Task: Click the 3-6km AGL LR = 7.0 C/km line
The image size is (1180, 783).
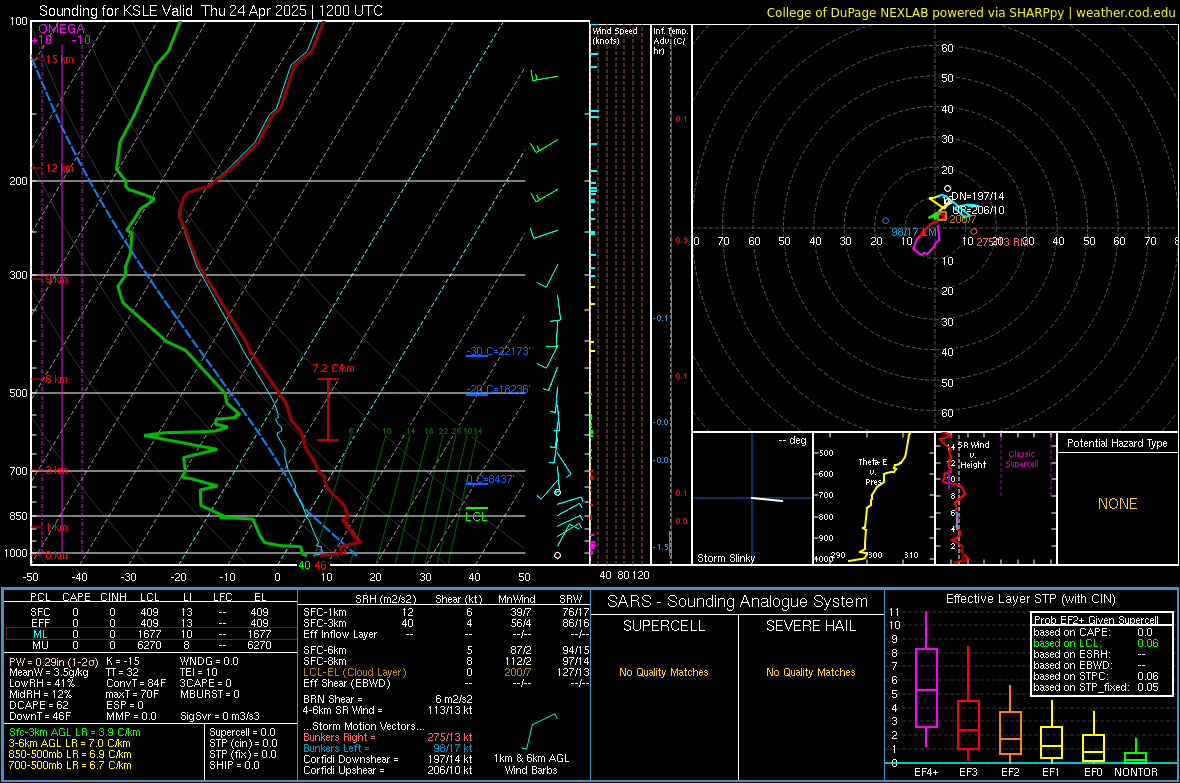Action: tap(68, 743)
